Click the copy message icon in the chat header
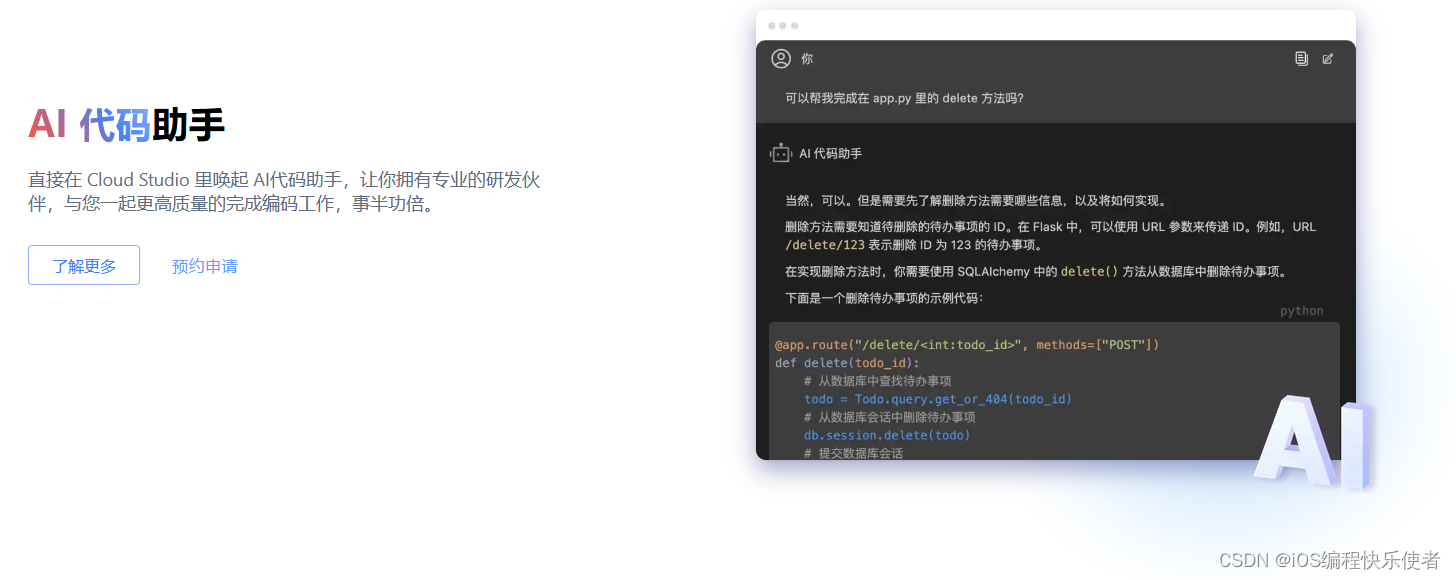The width and height of the screenshot is (1456, 580). tap(1301, 59)
